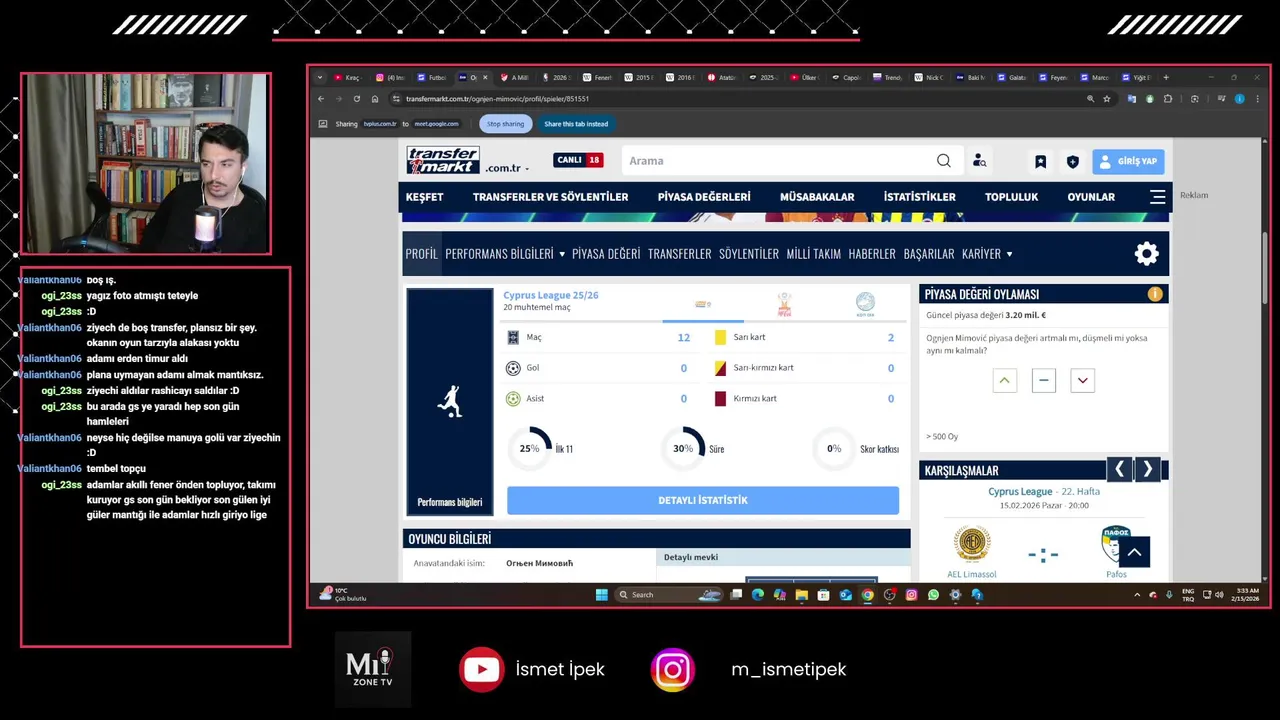The width and height of the screenshot is (1280, 720).
Task: Open the advanced person search icon
Action: 979,161
